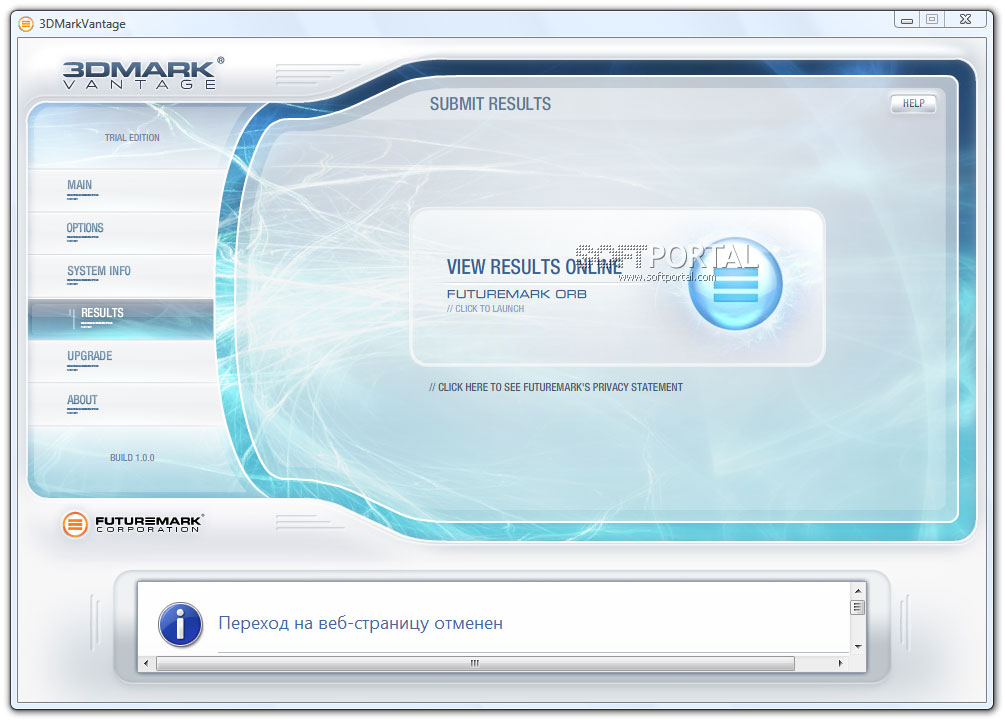Click the 'Click to launch' text
Screen dimensions: 1005x720
485,308
